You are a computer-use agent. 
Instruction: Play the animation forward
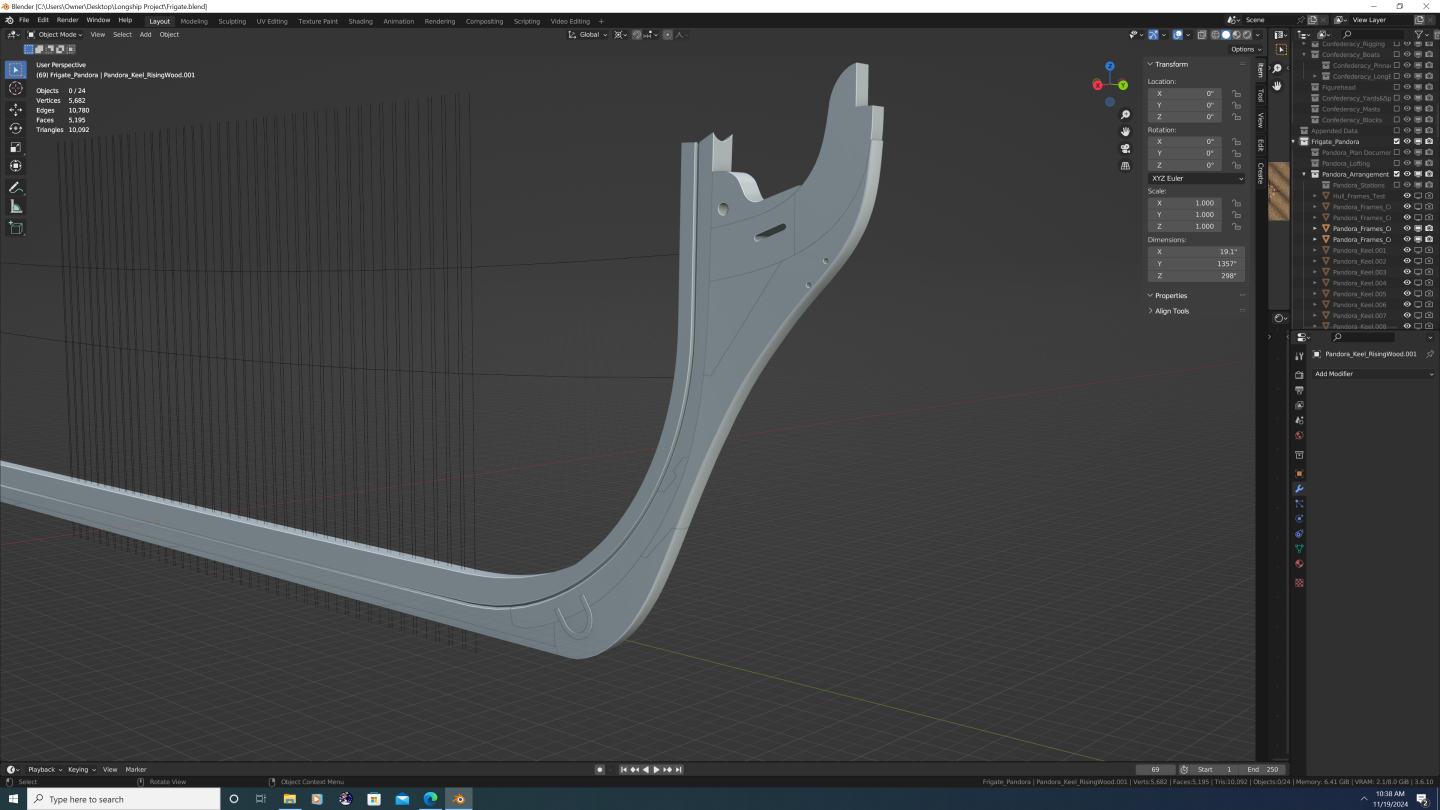[656, 769]
